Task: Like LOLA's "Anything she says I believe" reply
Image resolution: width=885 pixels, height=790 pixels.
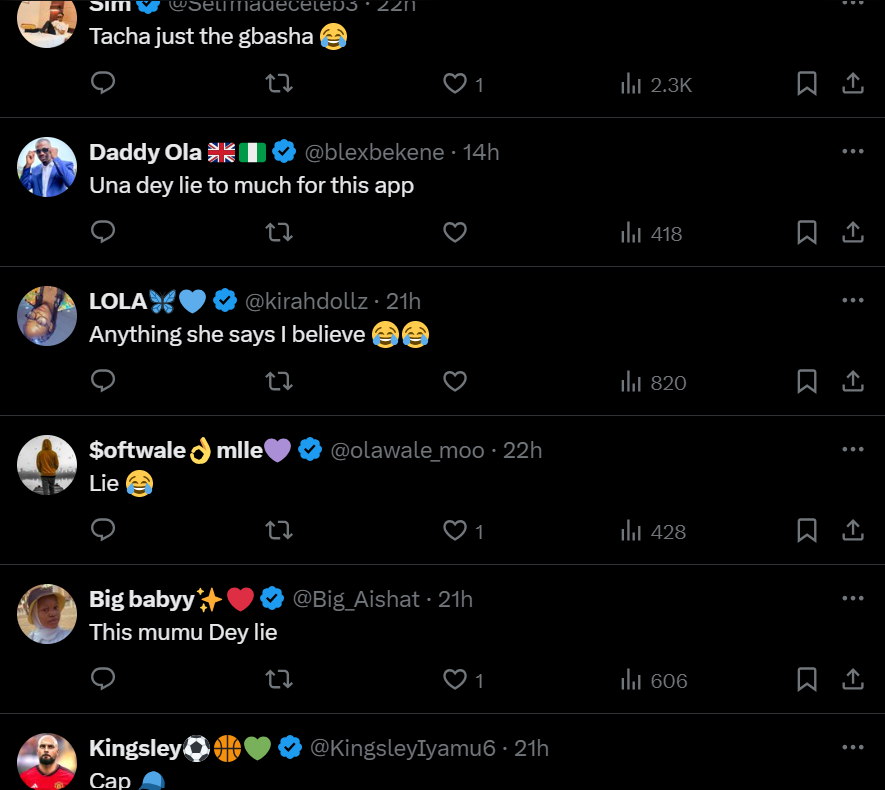Action: click(x=455, y=381)
